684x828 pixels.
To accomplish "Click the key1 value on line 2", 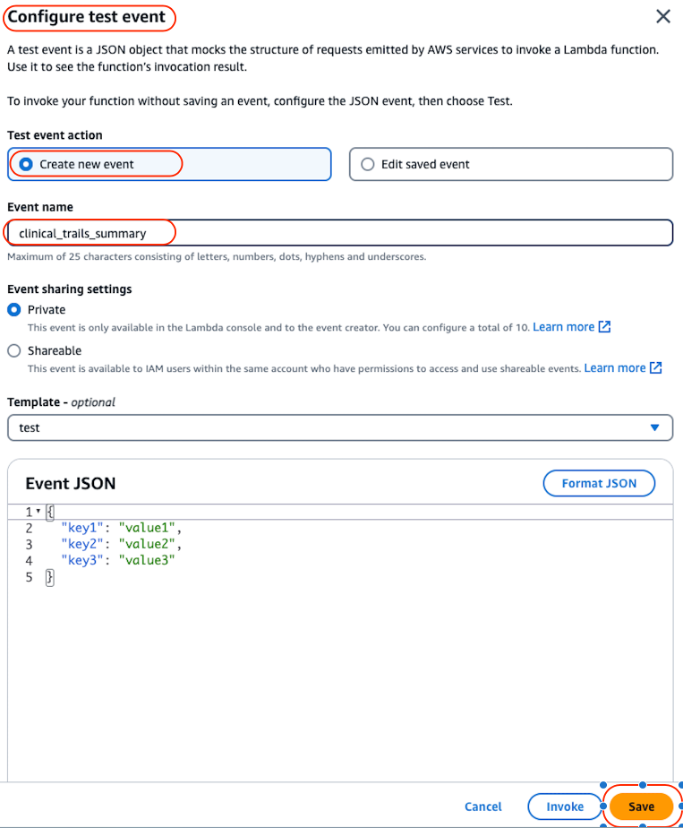I will point(148,527).
